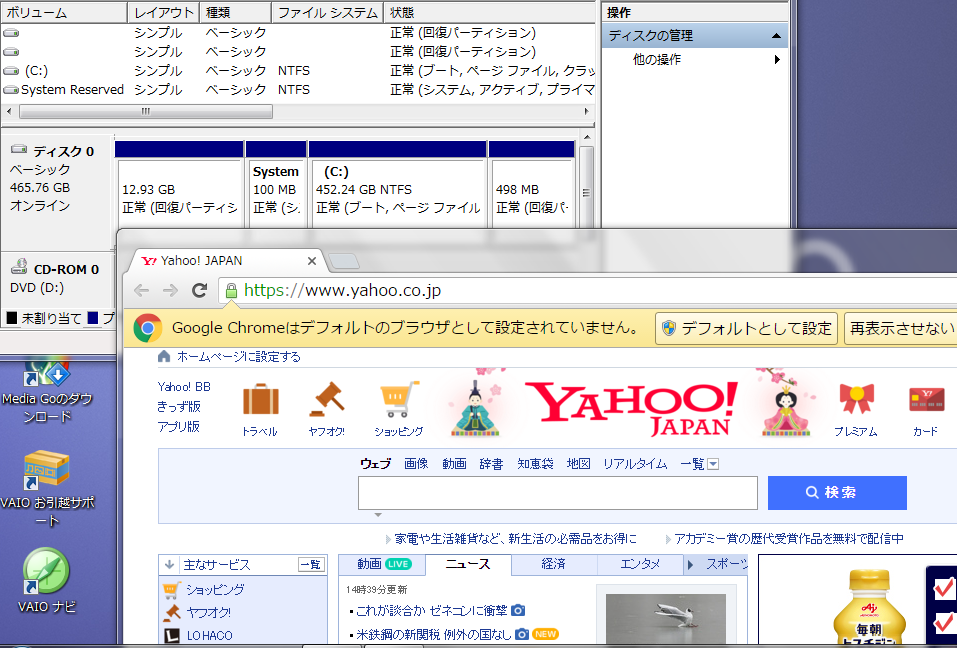Image resolution: width=957 pixels, height=648 pixels.
Task: Sort by the ボリューム column header
Action: [x=64, y=12]
